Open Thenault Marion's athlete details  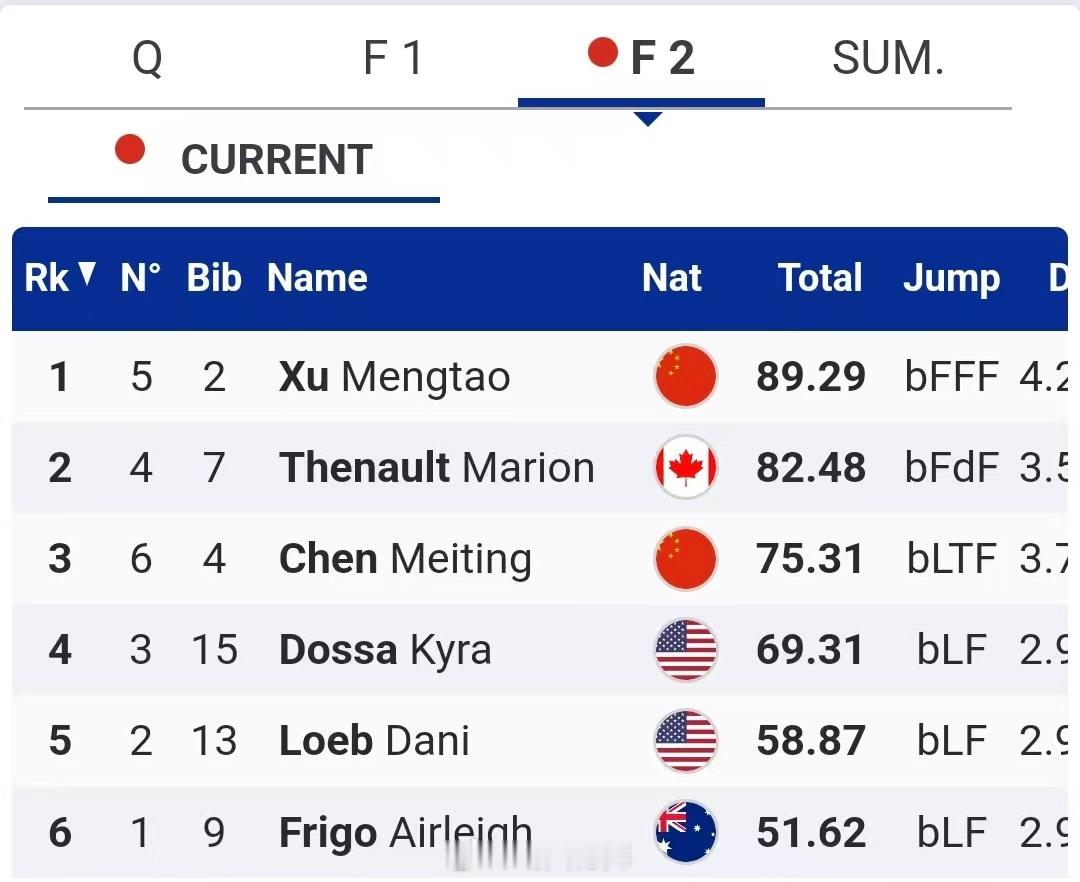coord(437,467)
